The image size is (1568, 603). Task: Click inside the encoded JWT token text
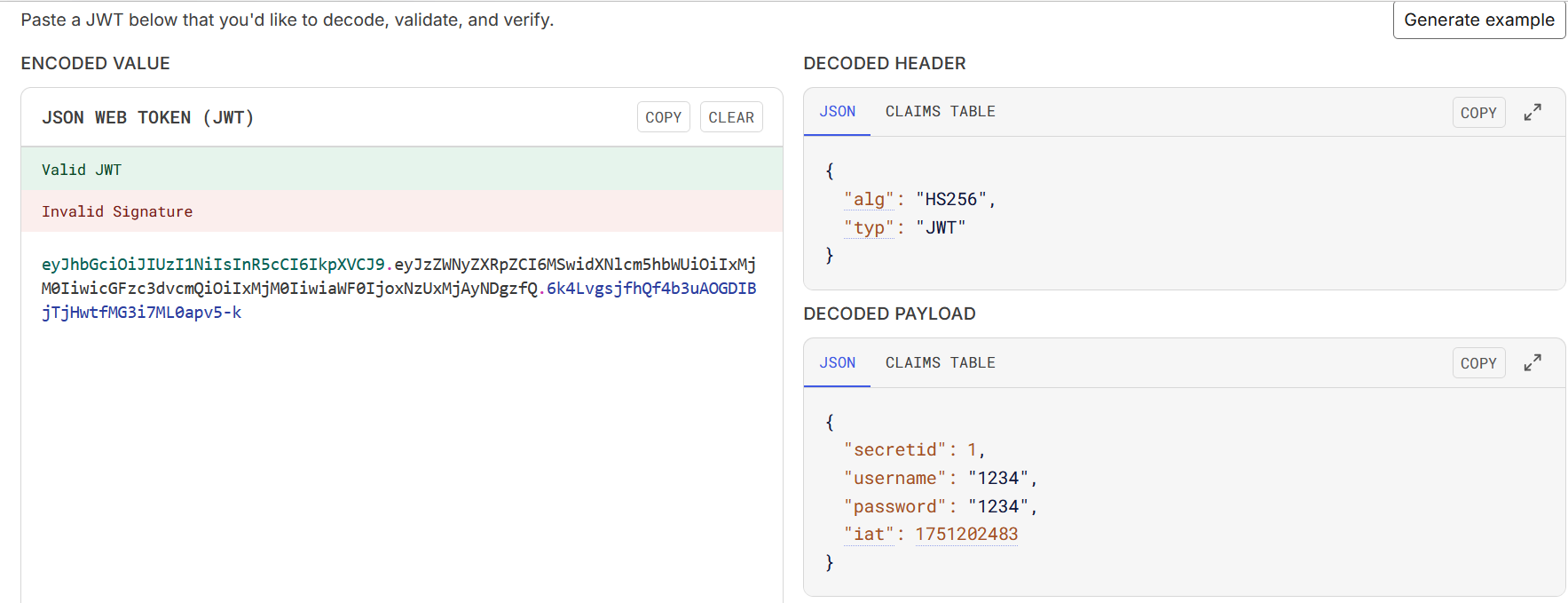coord(399,288)
